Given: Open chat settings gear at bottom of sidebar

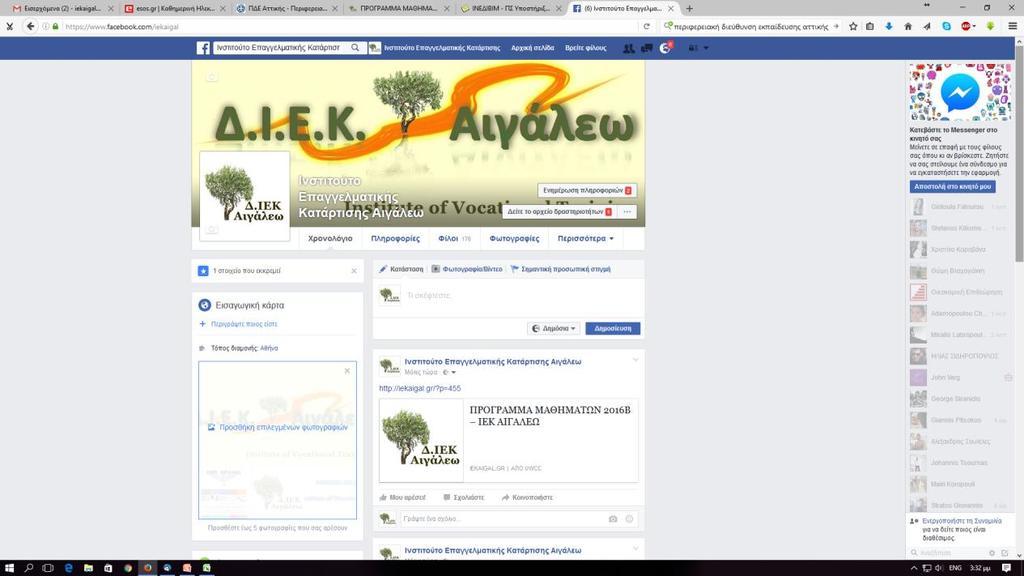Looking at the screenshot, I should [x=992, y=553].
